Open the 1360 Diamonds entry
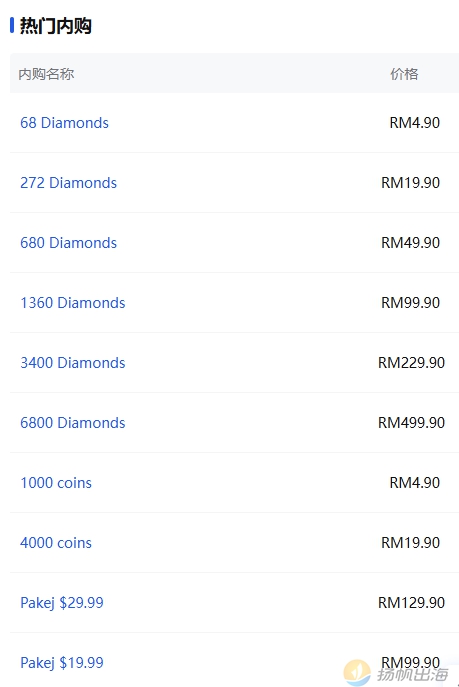 point(73,303)
